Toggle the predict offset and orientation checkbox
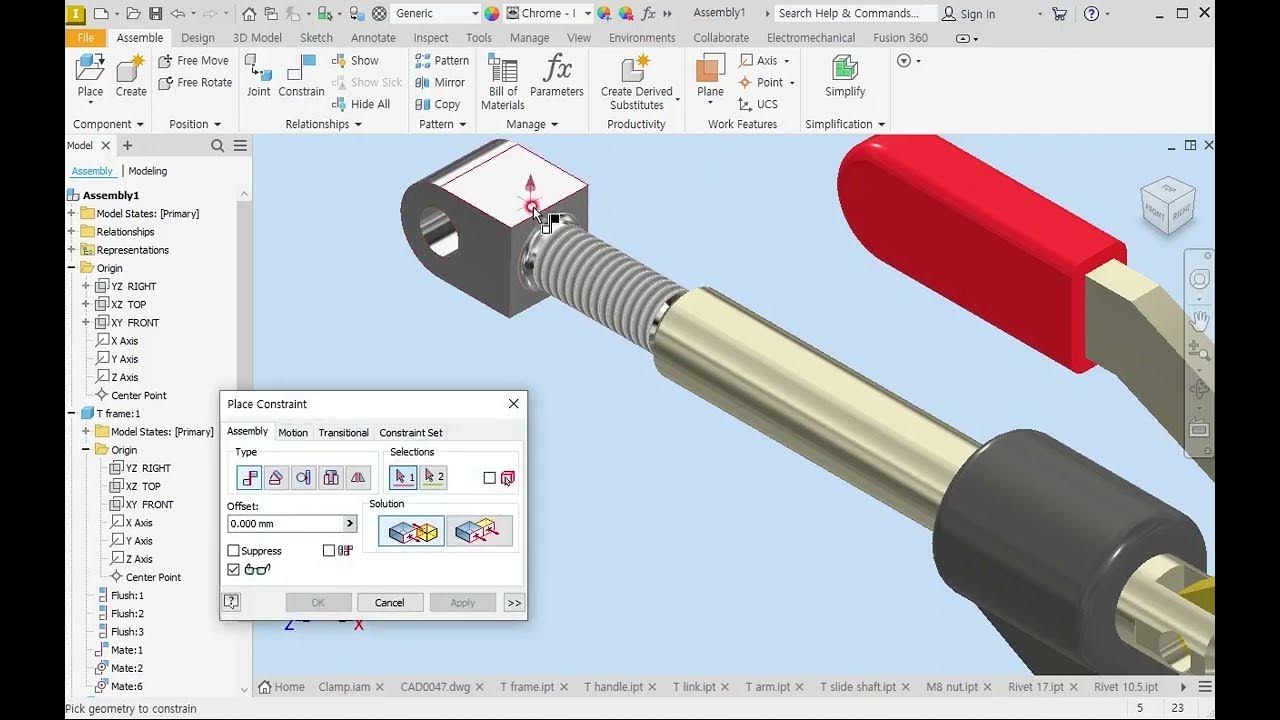 329,551
